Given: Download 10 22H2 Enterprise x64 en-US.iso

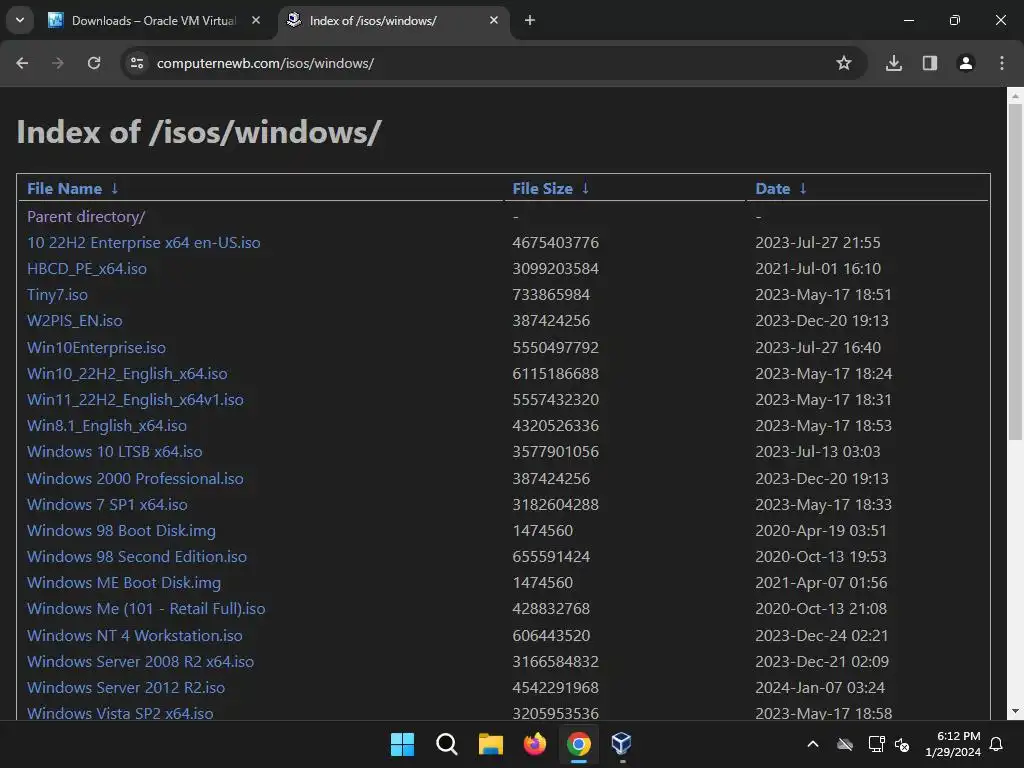Looking at the screenshot, I should [144, 243].
